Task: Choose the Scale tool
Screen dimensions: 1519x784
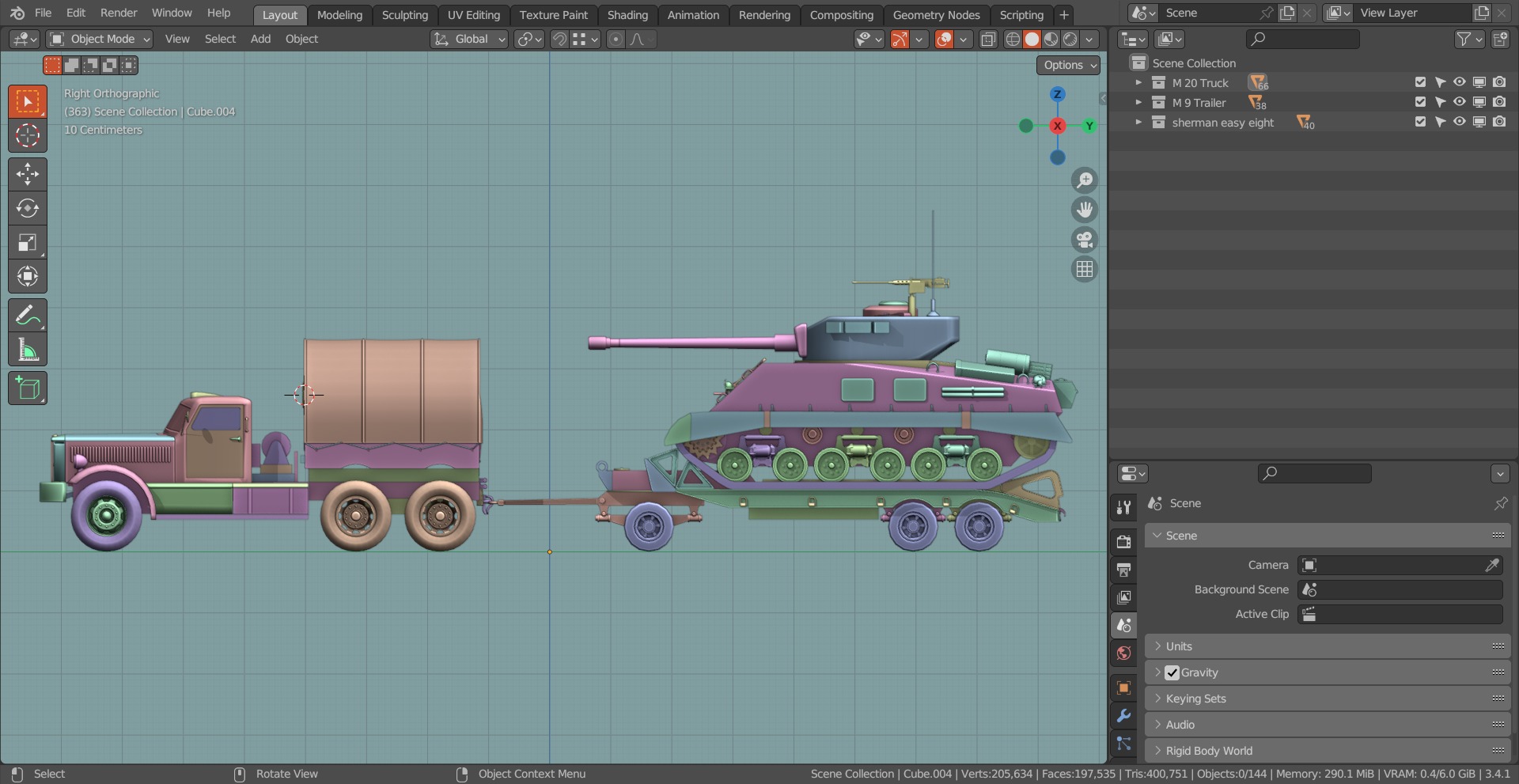Action: point(28,242)
